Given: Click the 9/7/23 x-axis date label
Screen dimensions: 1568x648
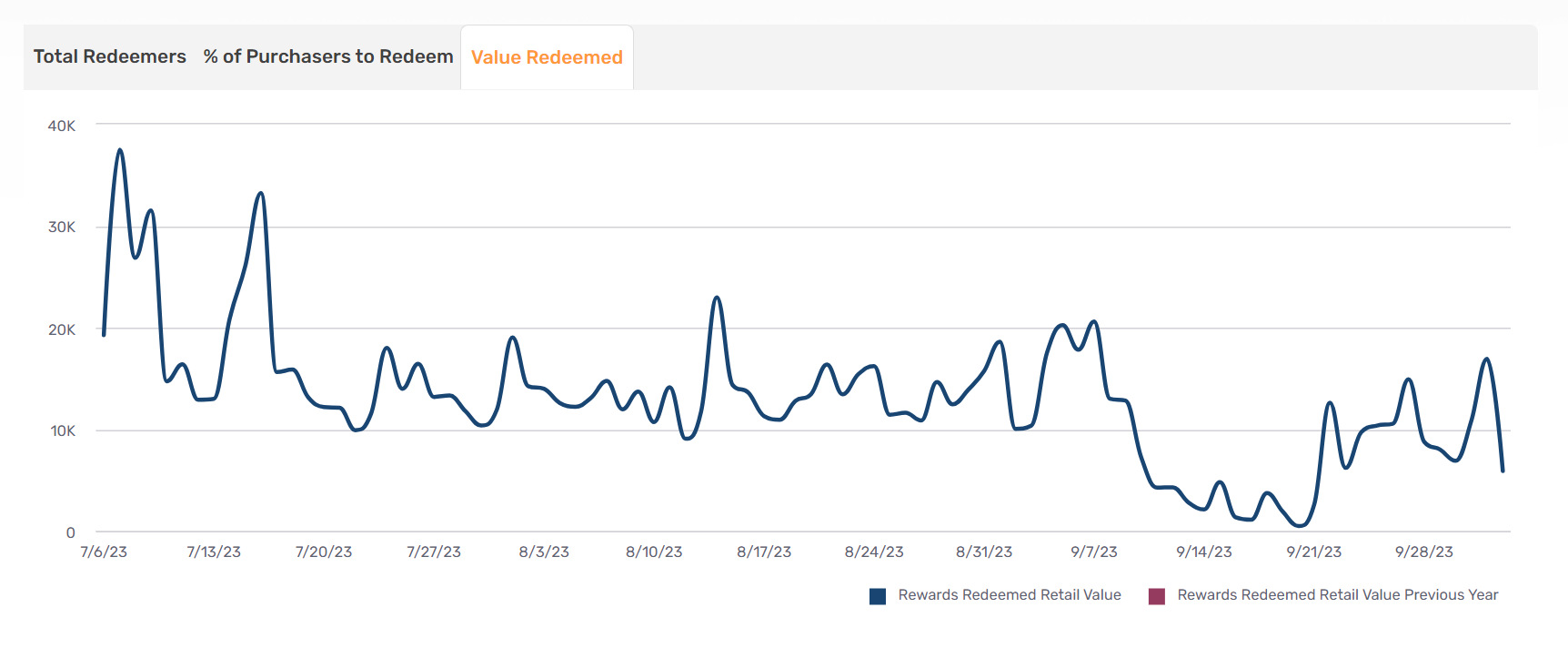Looking at the screenshot, I should 1093,552.
